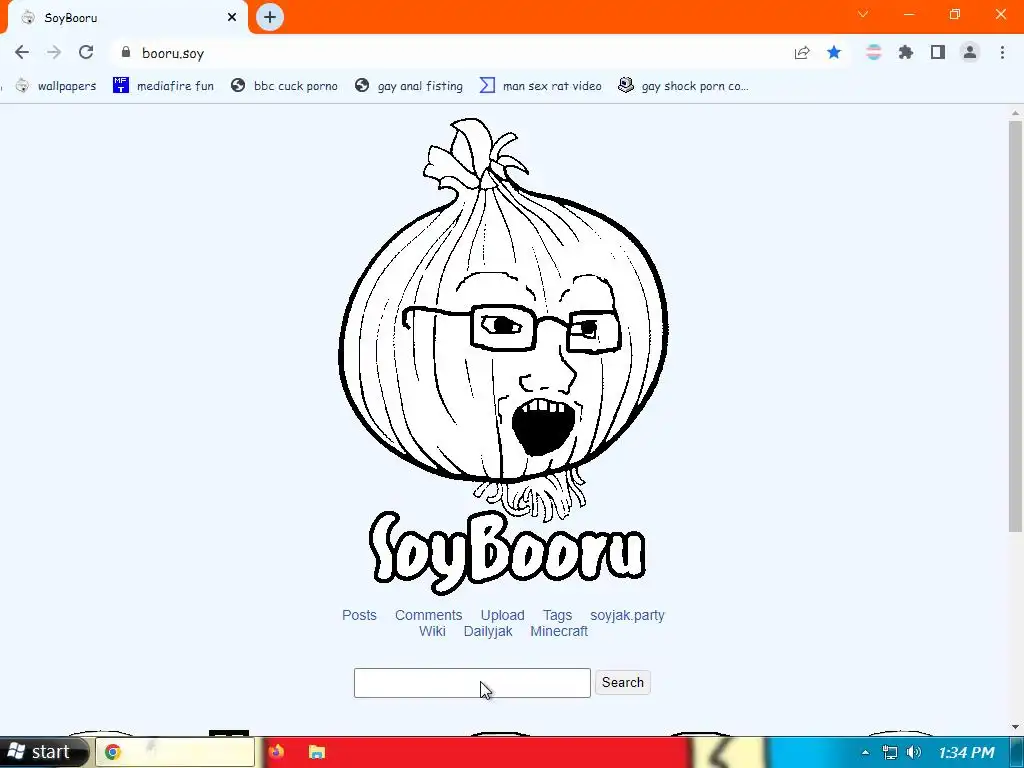Image resolution: width=1024 pixels, height=768 pixels.
Task: Open the Comments link
Action: click(x=428, y=615)
